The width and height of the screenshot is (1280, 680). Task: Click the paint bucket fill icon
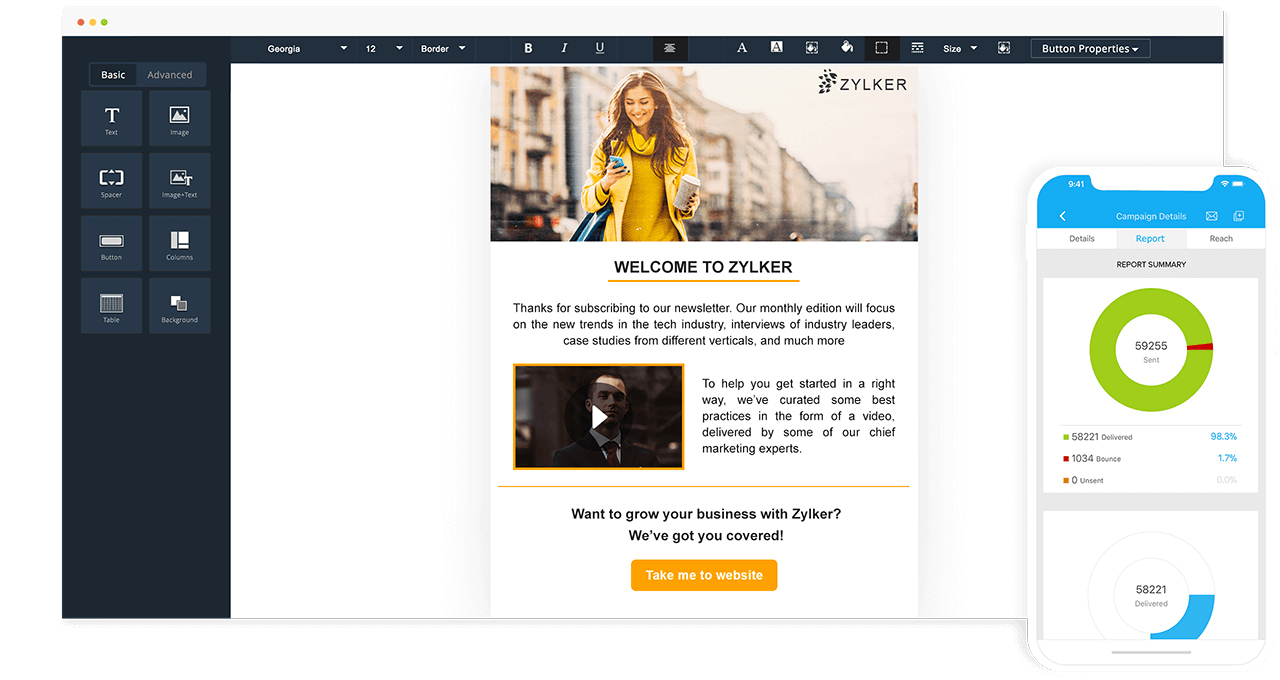point(846,48)
